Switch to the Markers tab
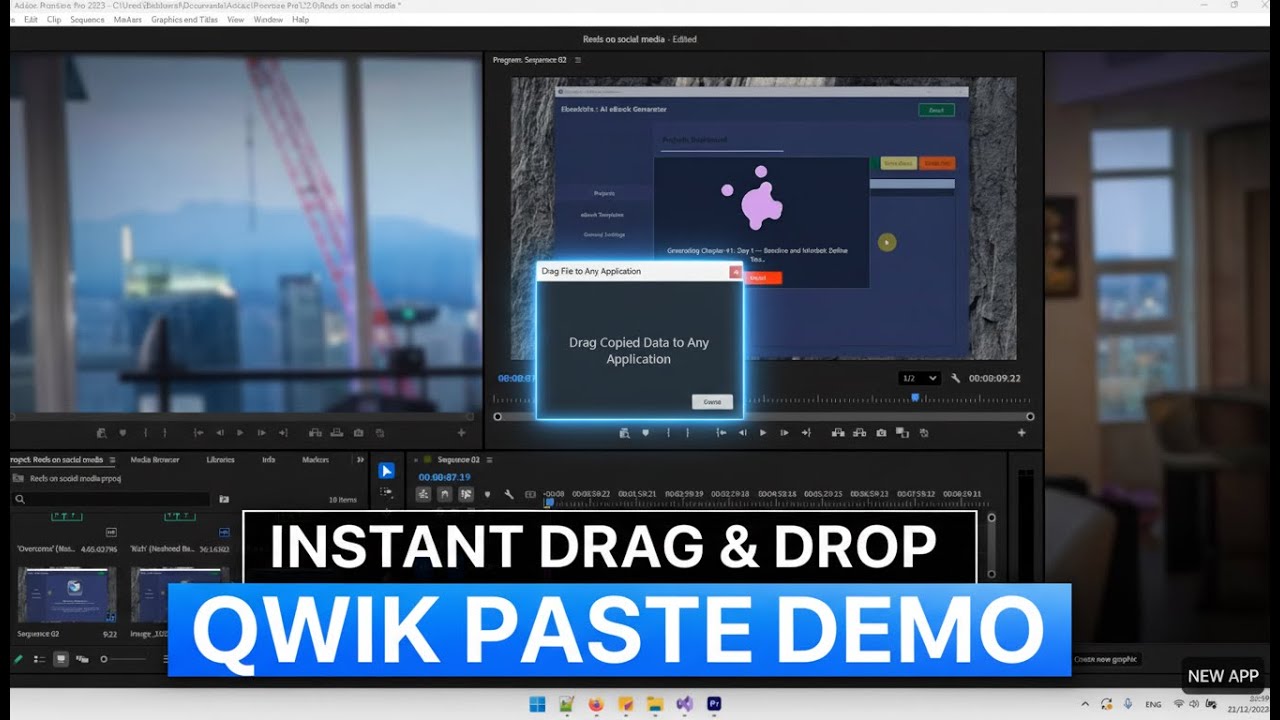 pos(315,460)
